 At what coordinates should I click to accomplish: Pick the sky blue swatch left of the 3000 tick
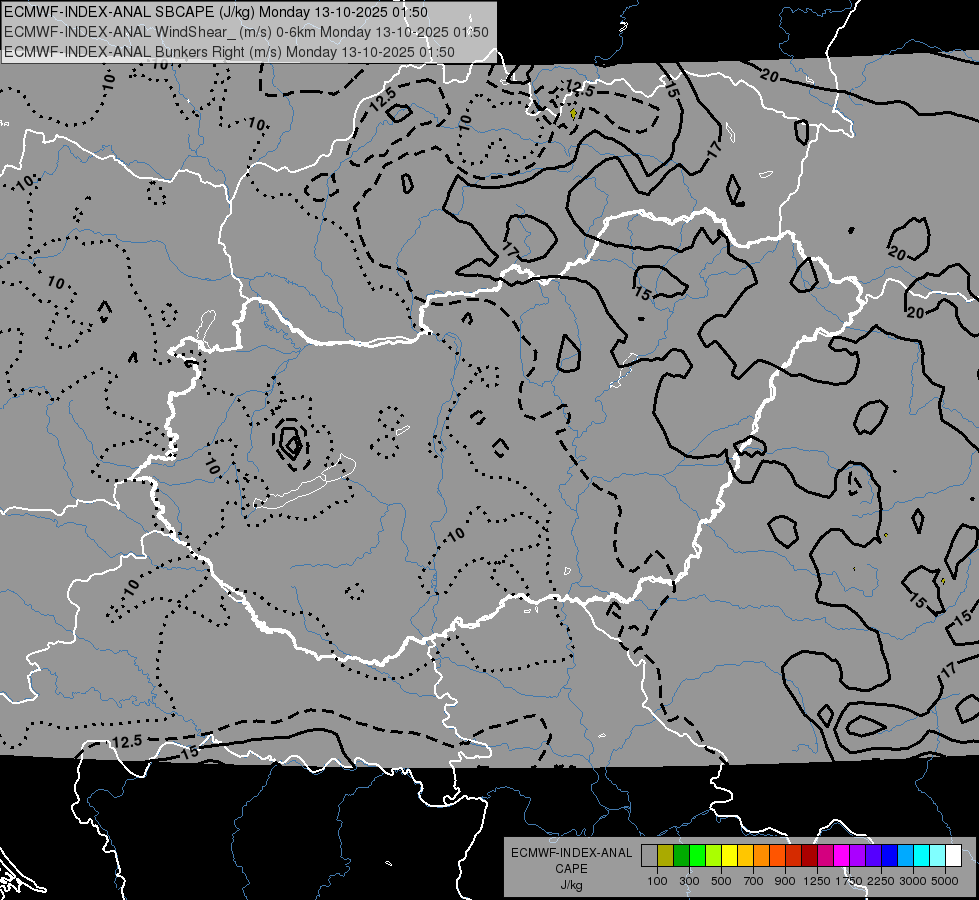[x=905, y=856]
